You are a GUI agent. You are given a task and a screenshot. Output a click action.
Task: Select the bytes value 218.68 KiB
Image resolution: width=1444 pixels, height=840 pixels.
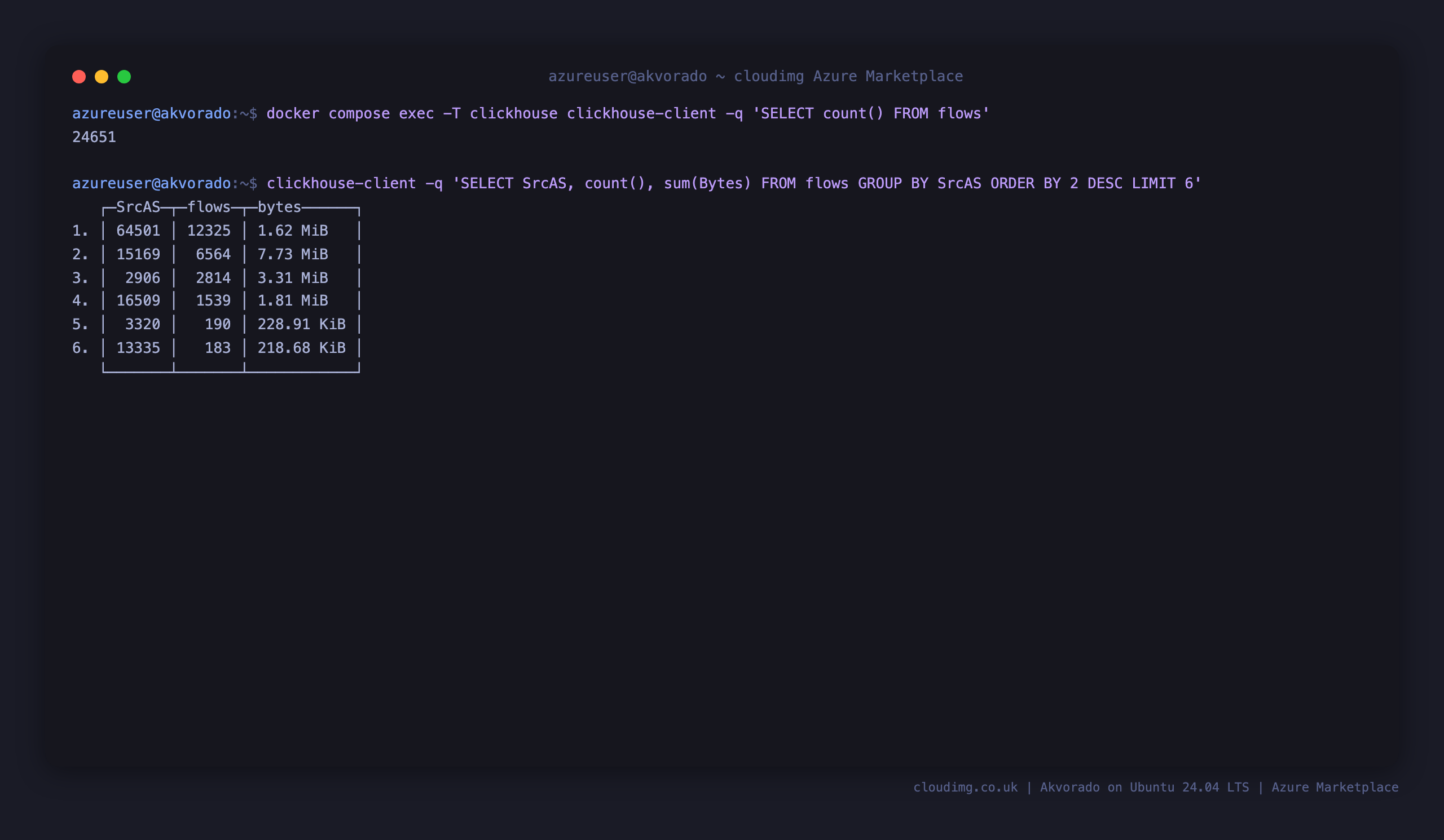coord(301,348)
